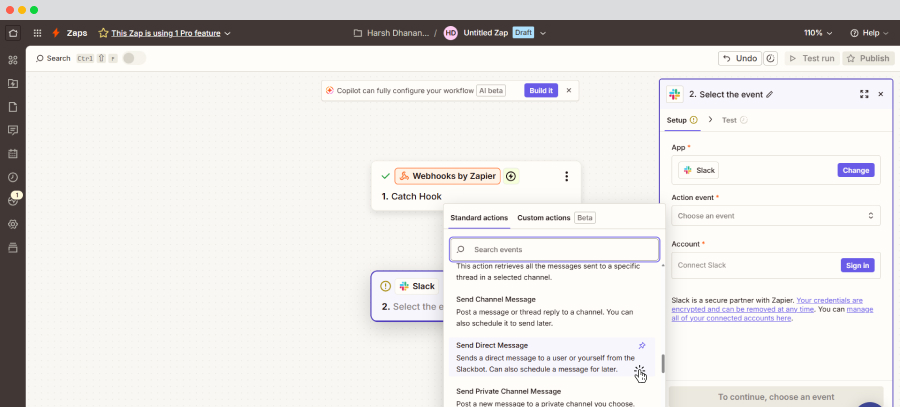Switch to the Custom actions tab
This screenshot has width=900, height=407.
click(543, 217)
